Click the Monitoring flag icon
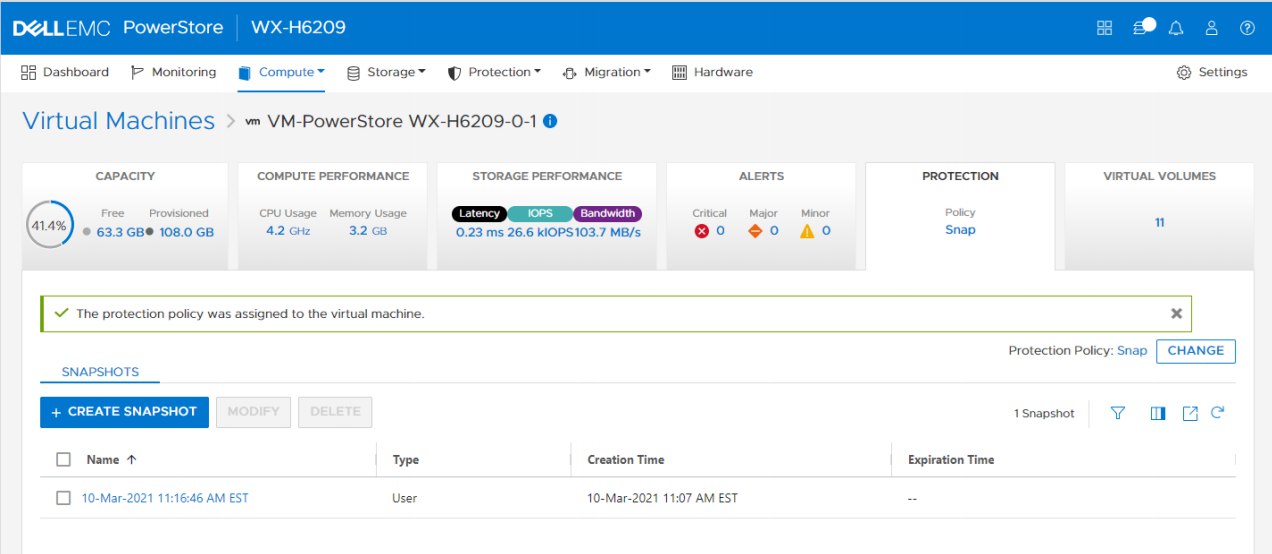Image resolution: width=1272 pixels, height=554 pixels. tap(137, 72)
